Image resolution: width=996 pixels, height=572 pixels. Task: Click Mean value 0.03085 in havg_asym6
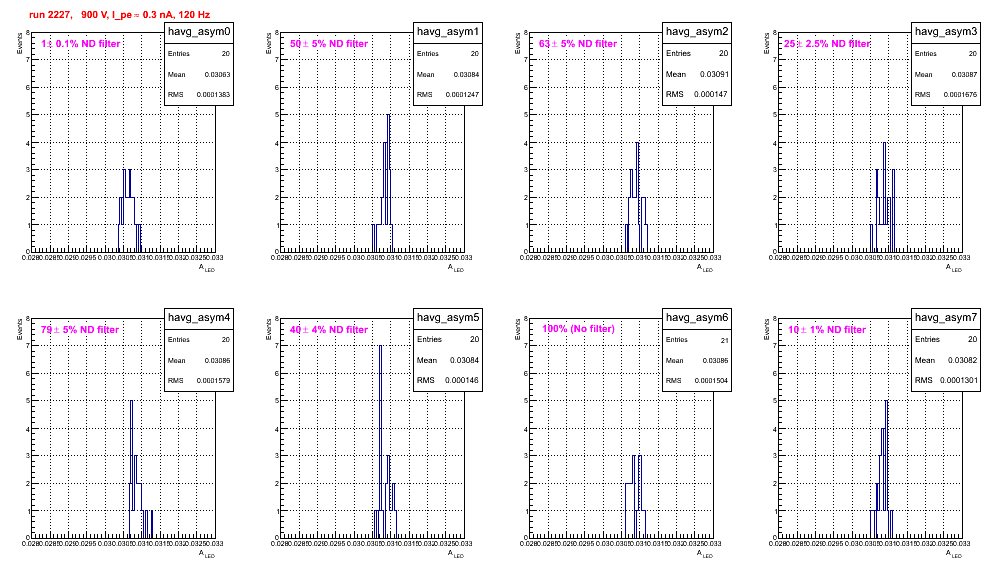tap(715, 360)
